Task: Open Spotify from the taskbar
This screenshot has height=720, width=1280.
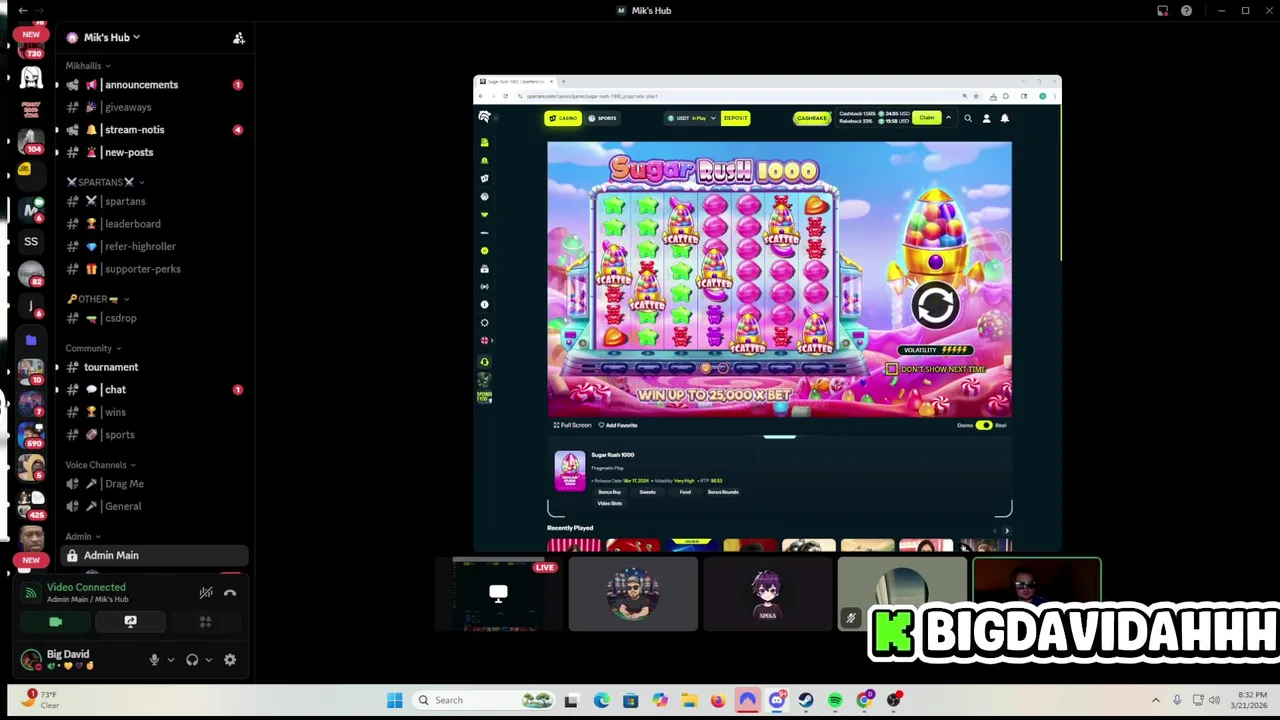Action: click(x=835, y=700)
